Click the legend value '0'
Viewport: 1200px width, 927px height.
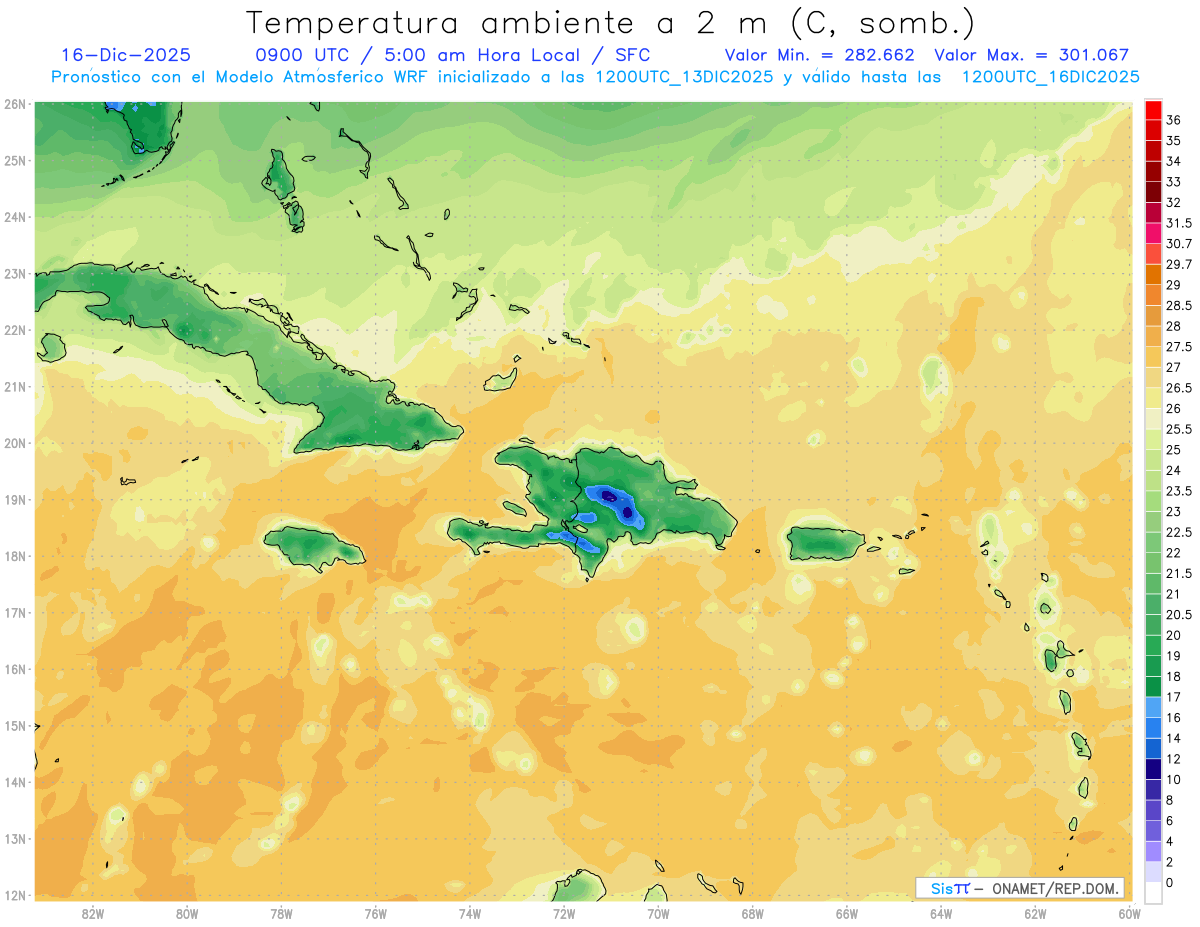coord(1171,882)
